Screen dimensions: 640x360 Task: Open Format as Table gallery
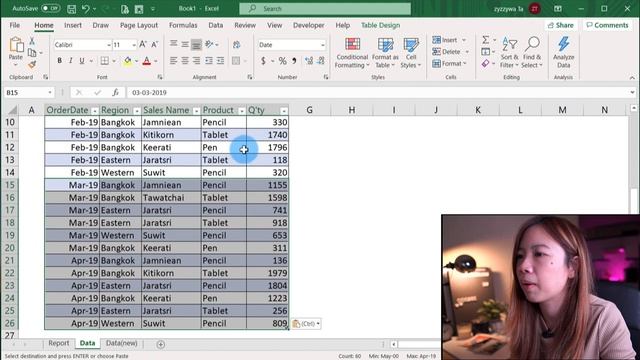coord(385,53)
